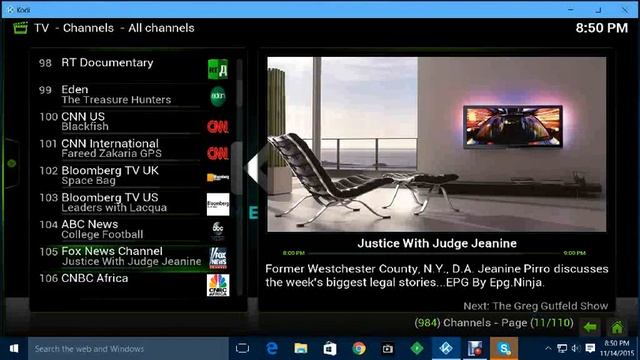Show hidden system tray icons

pos(548,348)
